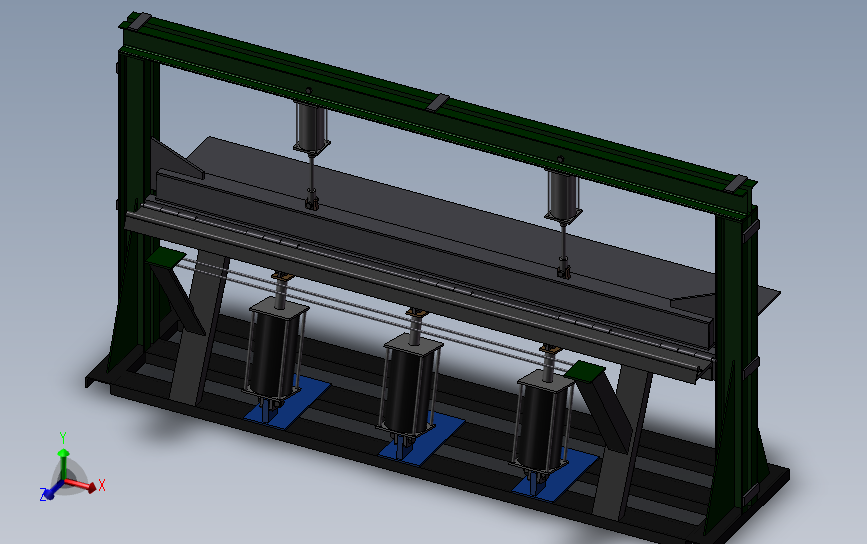Click the green Y axis of the orientation triad
The width and height of the screenshot is (867, 544).
pos(63,457)
